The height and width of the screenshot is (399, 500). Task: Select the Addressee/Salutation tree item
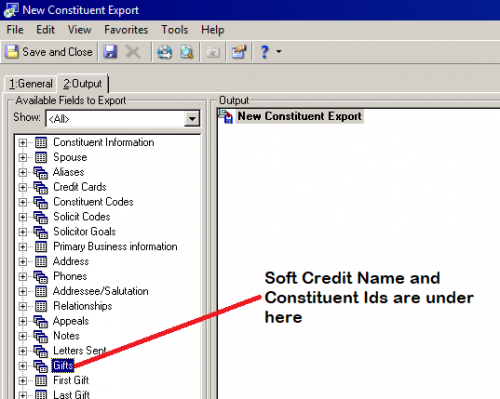101,291
